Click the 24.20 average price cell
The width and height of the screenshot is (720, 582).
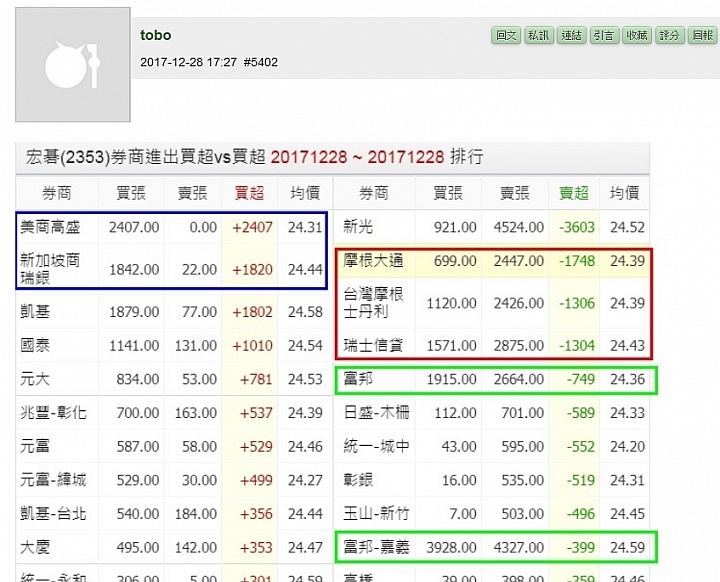[x=627, y=446]
